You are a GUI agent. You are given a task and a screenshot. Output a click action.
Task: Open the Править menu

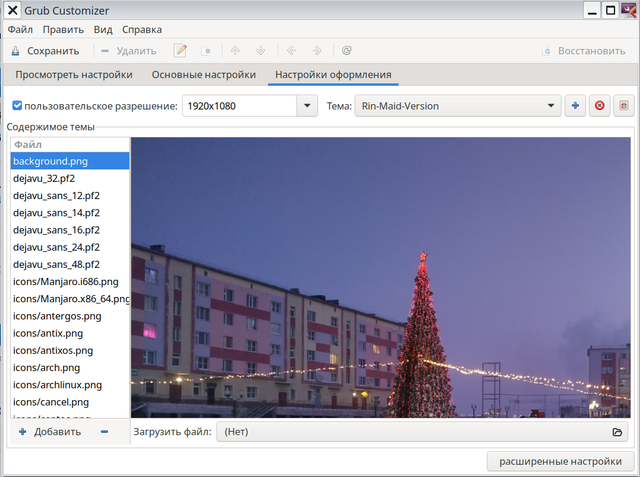pyautogui.click(x=63, y=30)
